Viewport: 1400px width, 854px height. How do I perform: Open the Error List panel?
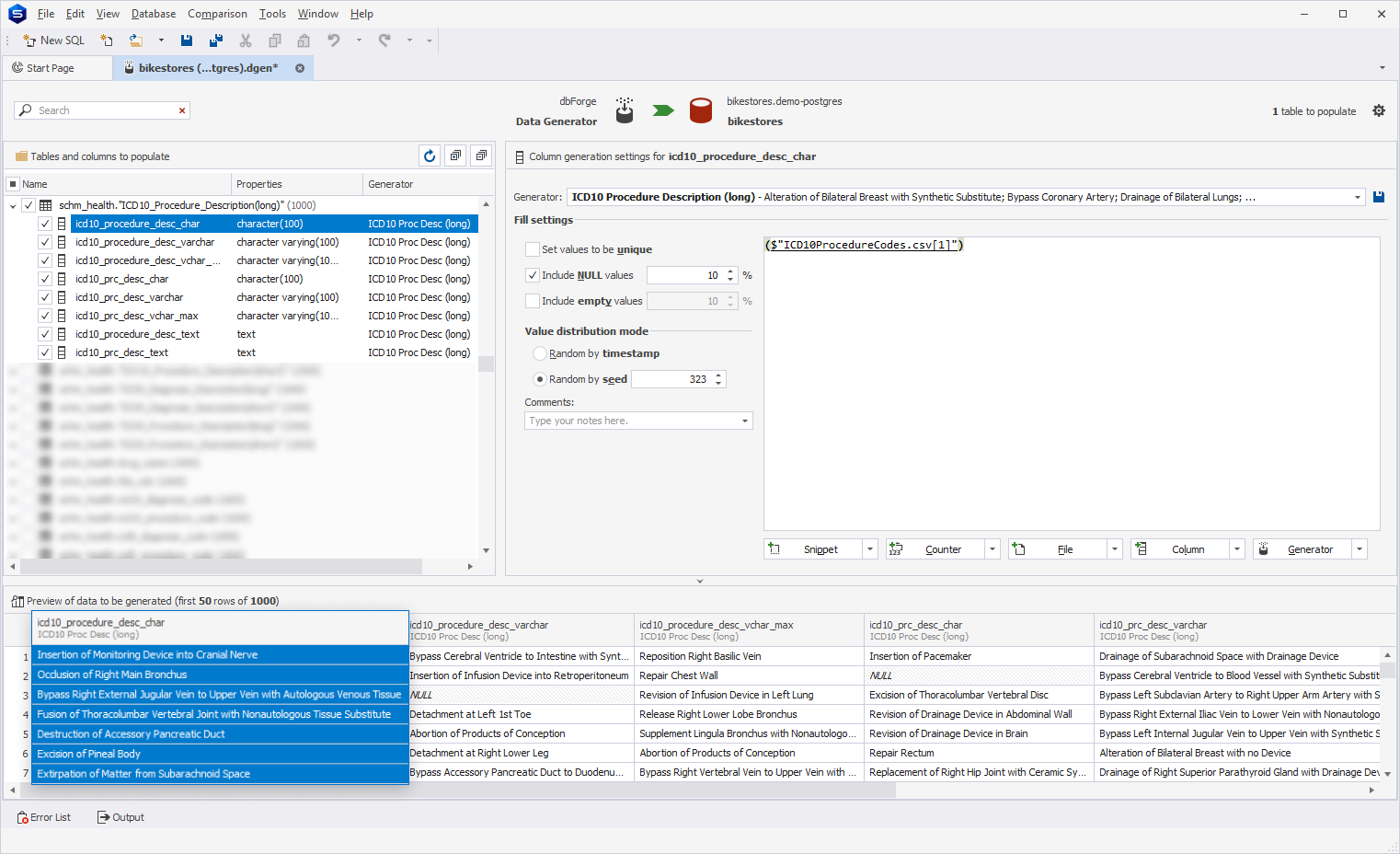pyautogui.click(x=43, y=817)
